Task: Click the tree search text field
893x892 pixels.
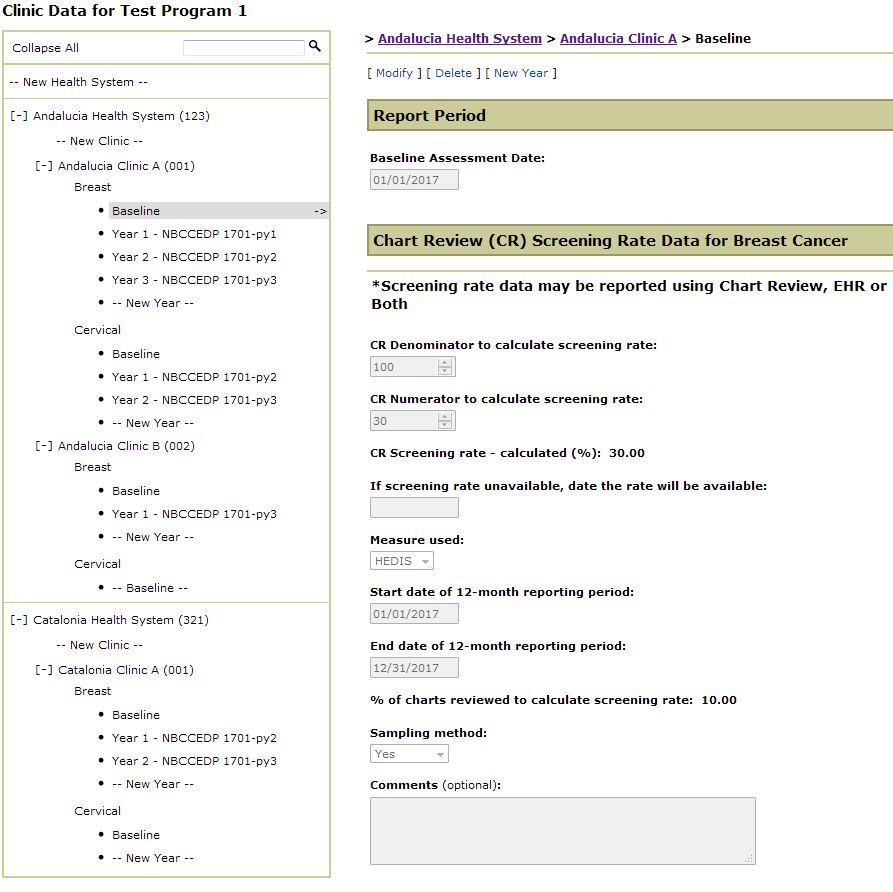Action: (x=243, y=48)
